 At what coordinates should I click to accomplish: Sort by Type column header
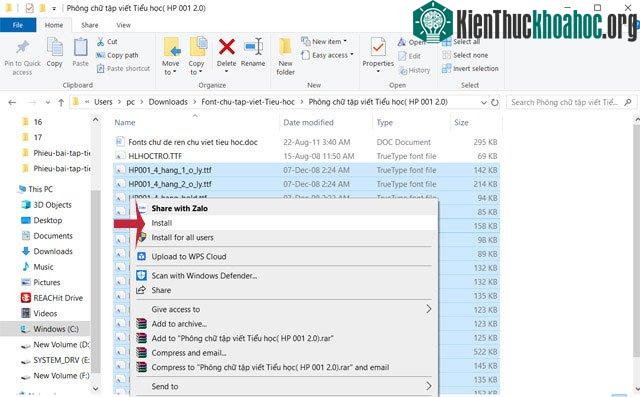pyautogui.click(x=384, y=122)
